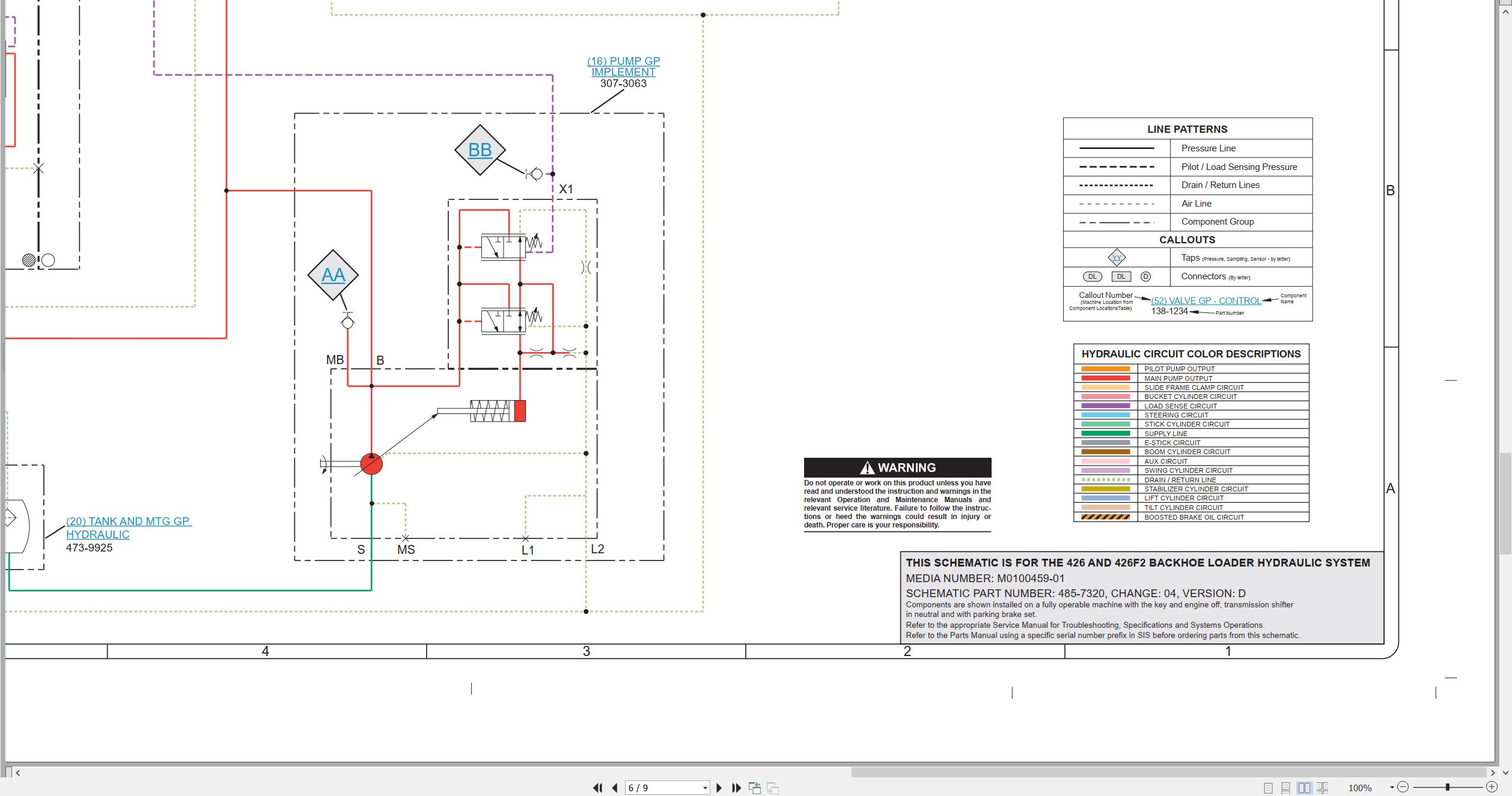Viewport: 1512px width, 796px height.
Task: Click the red actuator piston symbol
Action: [x=520, y=411]
